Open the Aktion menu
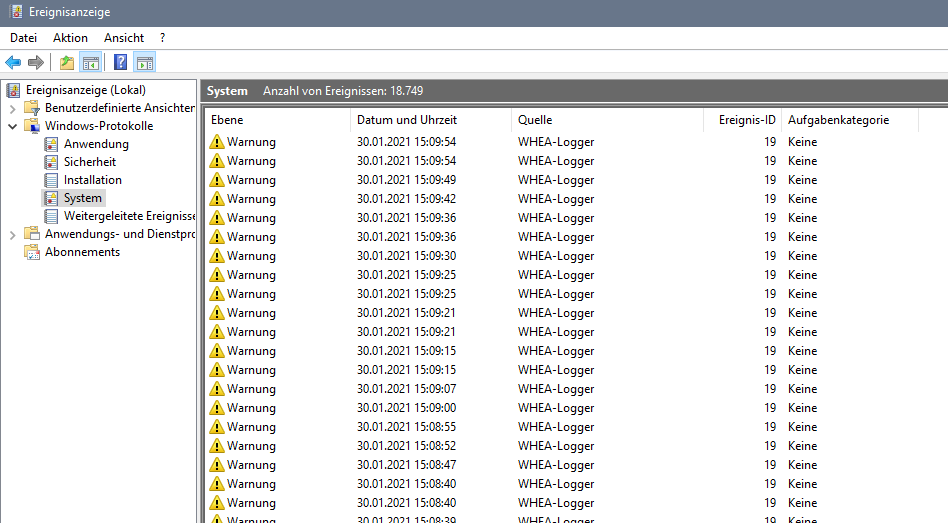 [70, 37]
